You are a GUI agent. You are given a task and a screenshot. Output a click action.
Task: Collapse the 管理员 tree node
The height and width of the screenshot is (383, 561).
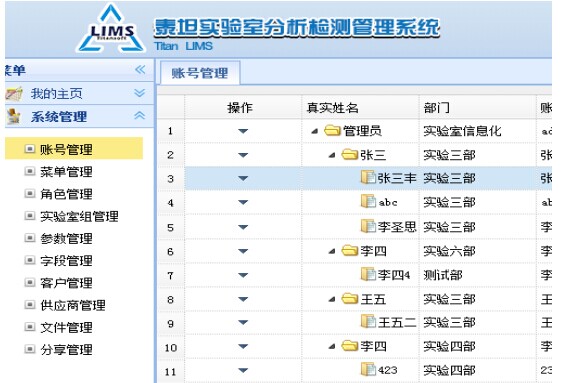click(x=314, y=131)
